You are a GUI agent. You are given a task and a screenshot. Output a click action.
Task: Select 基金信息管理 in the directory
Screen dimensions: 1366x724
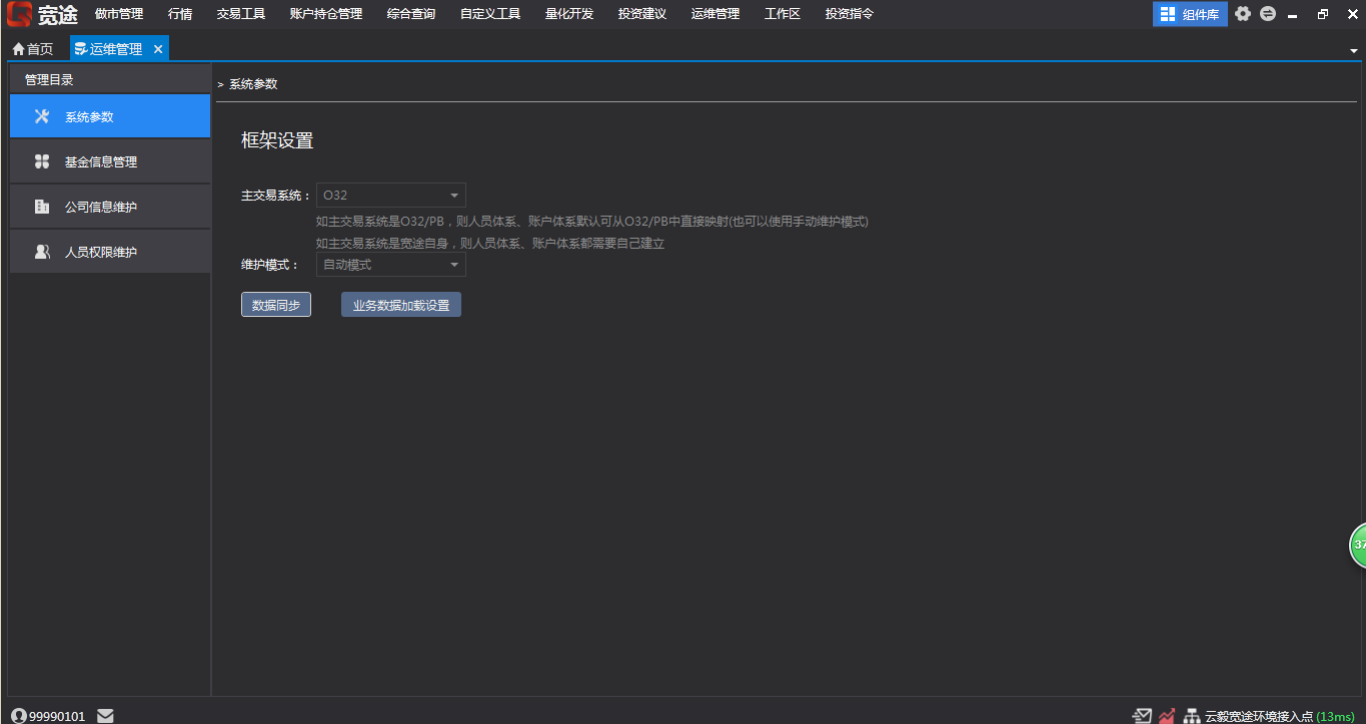110,161
